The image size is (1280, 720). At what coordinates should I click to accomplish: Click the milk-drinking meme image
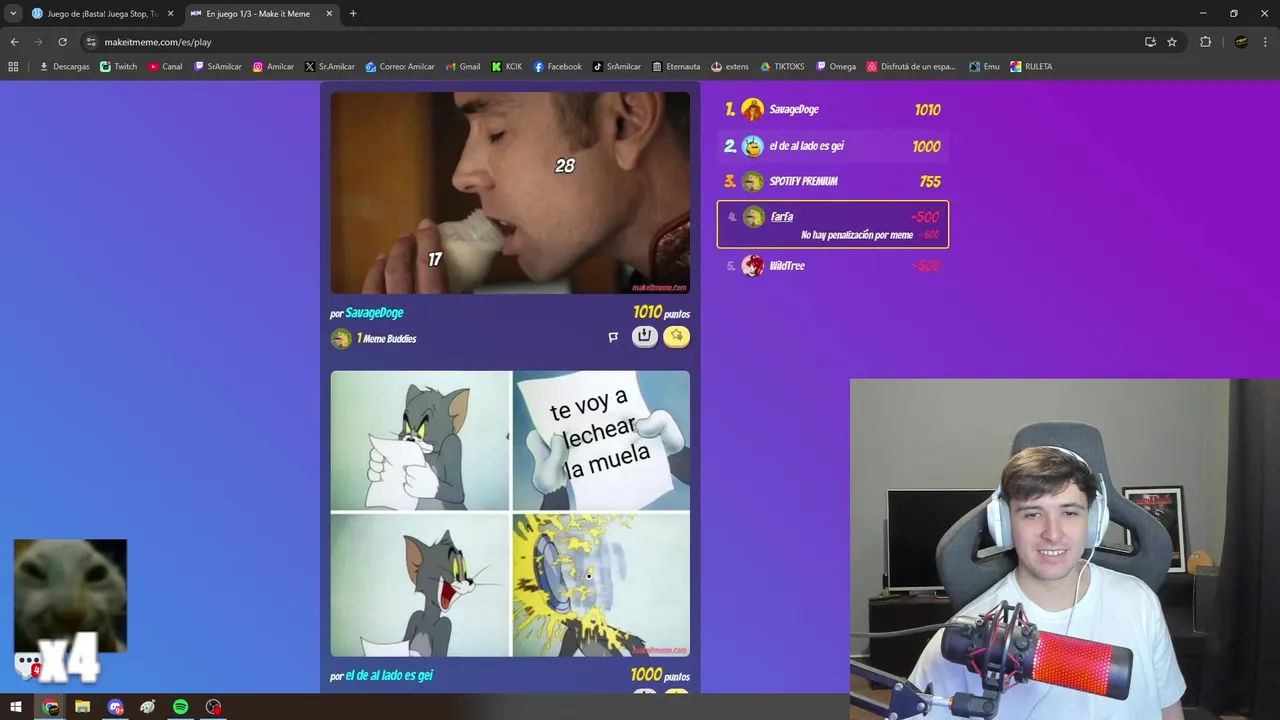pyautogui.click(x=510, y=193)
